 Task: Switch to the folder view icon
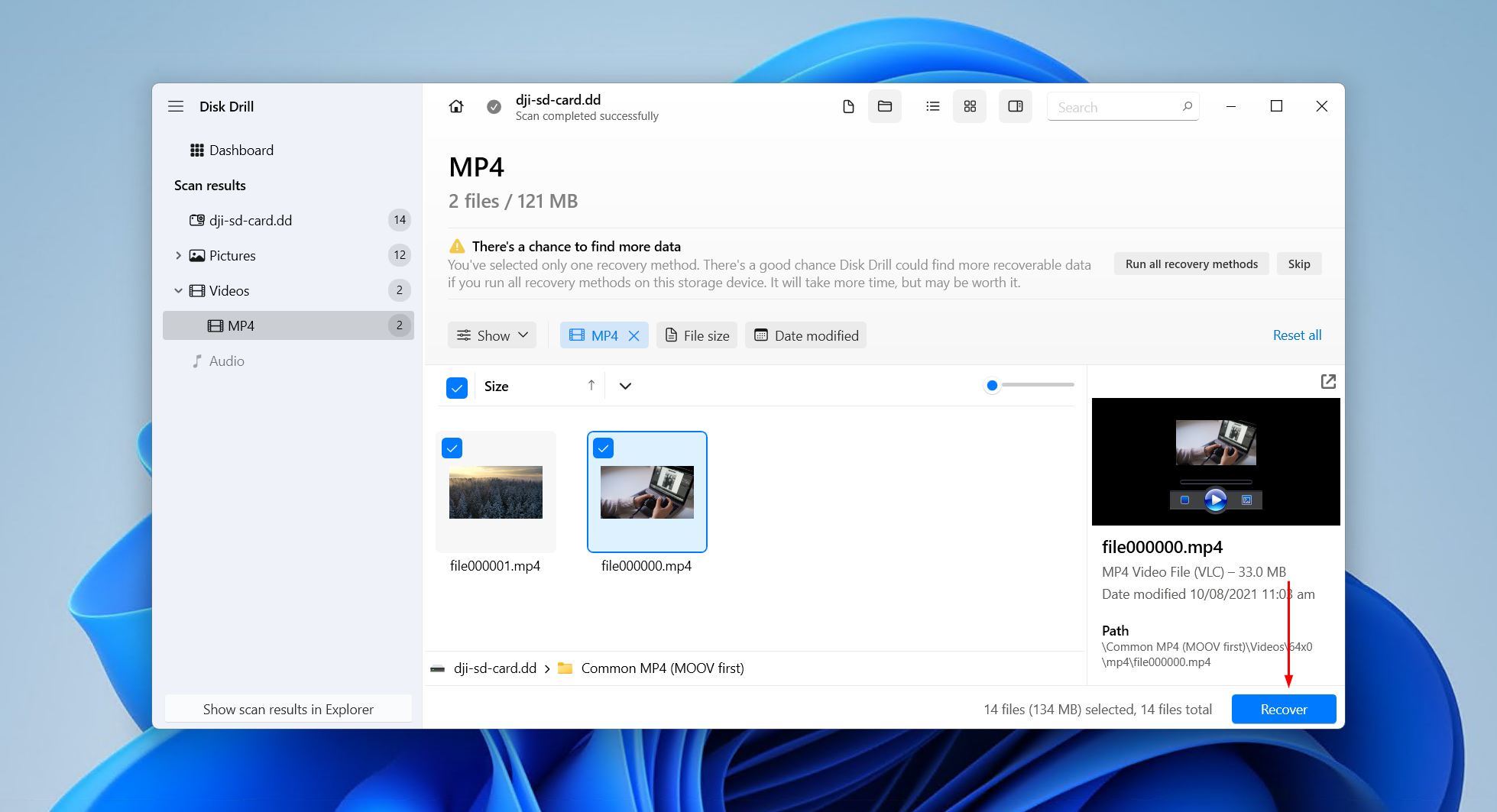tap(885, 106)
